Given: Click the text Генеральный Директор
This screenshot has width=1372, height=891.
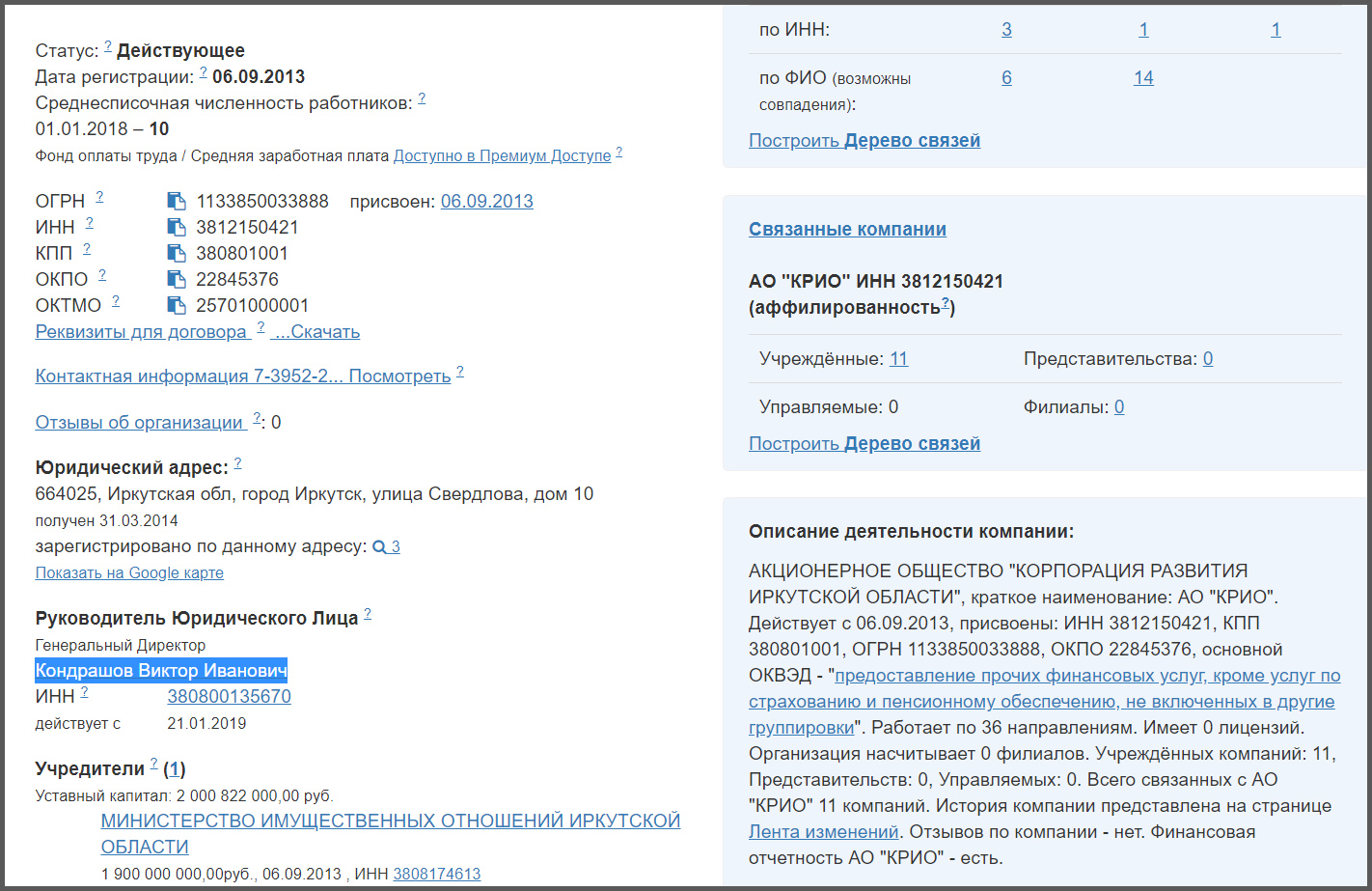Looking at the screenshot, I should point(121,645).
